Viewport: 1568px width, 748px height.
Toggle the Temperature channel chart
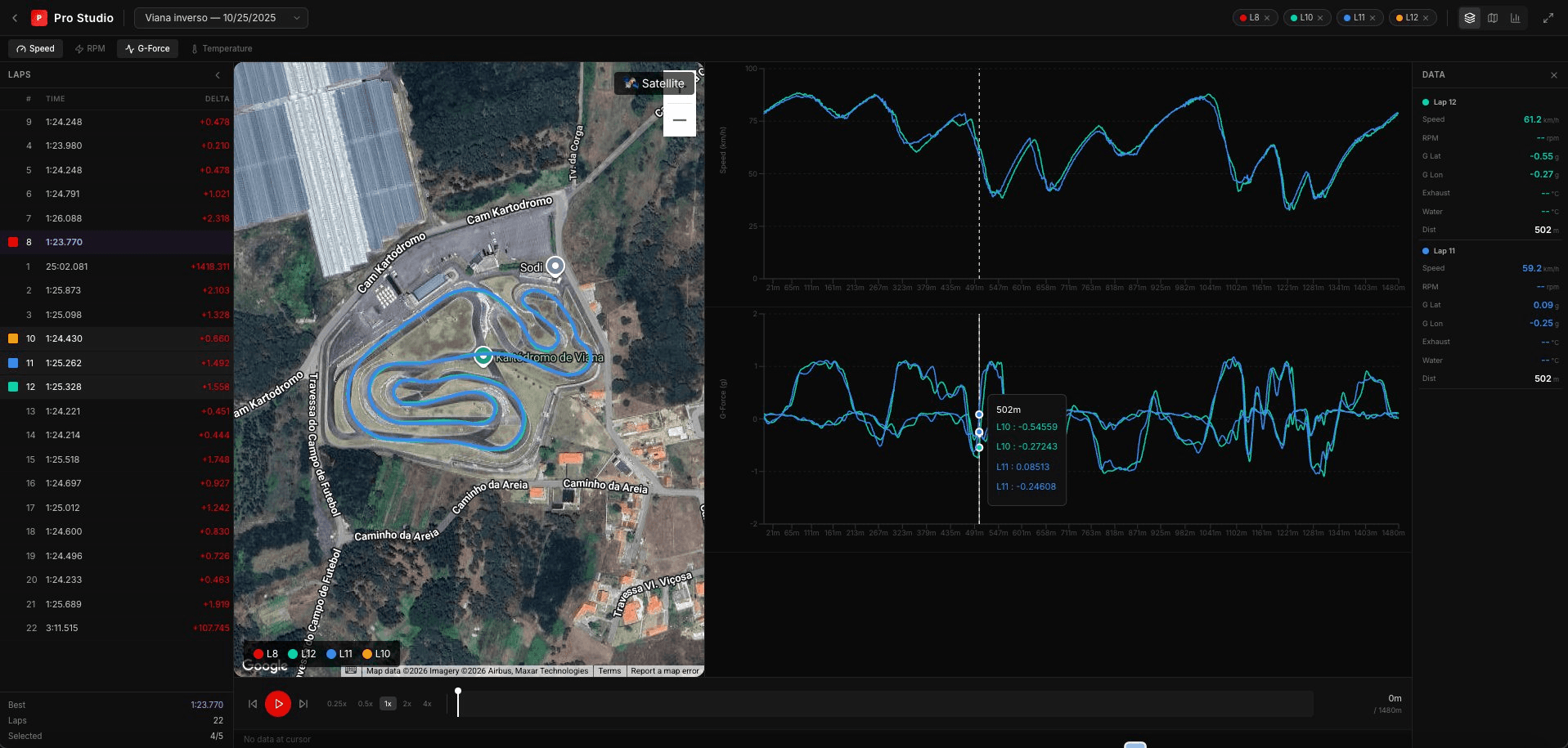coord(221,49)
